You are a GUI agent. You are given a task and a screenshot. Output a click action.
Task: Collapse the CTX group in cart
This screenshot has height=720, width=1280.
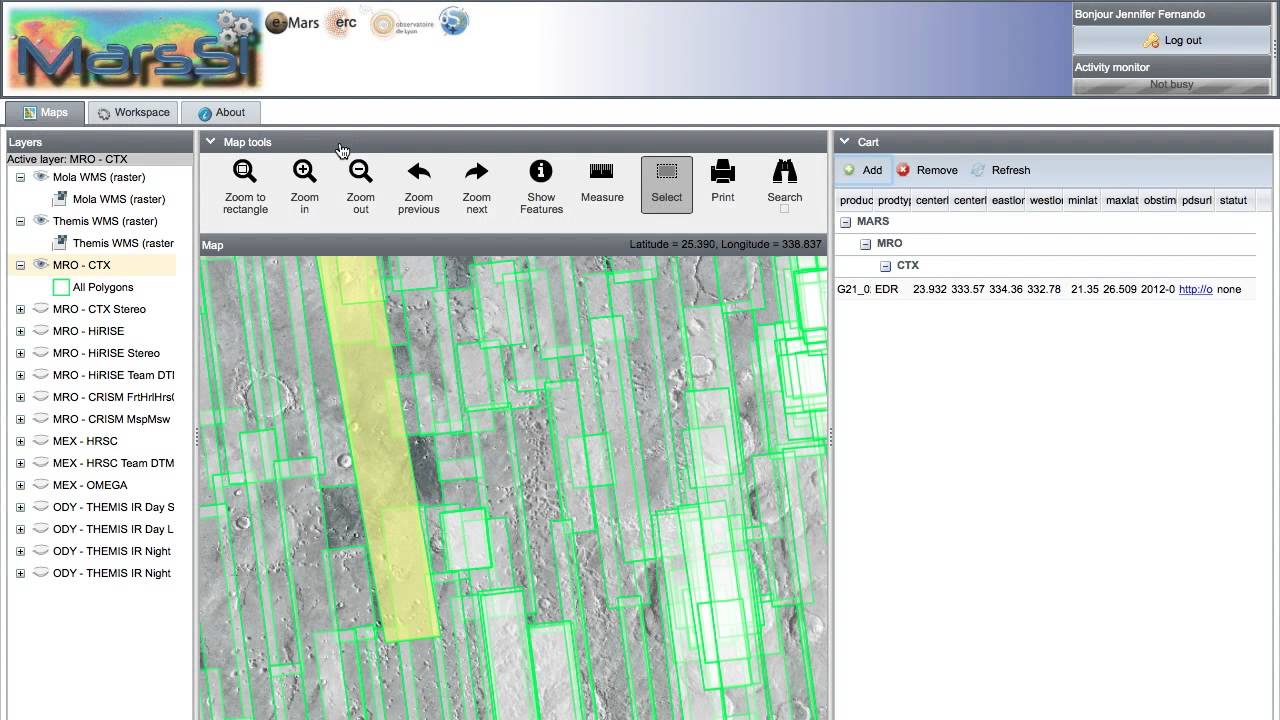click(885, 266)
